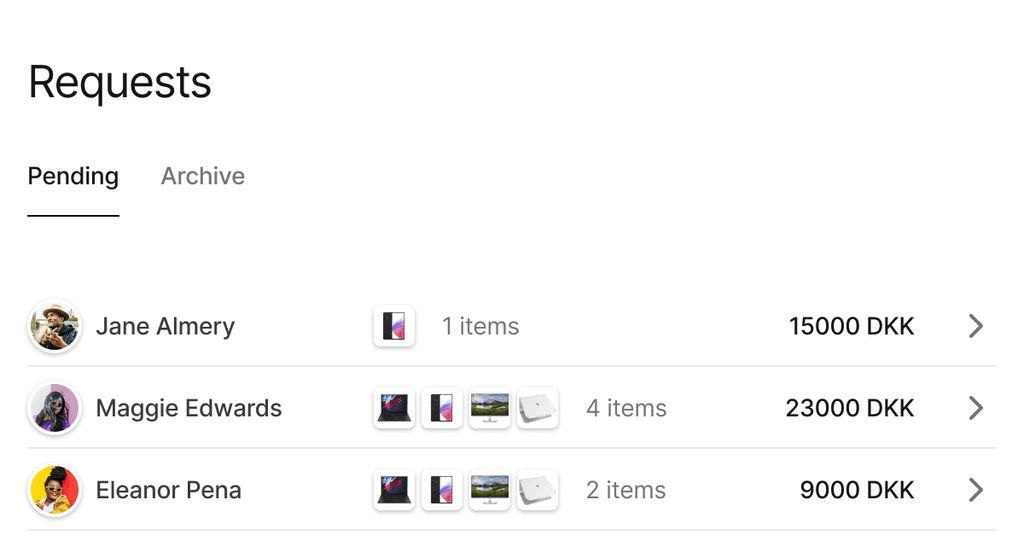Switch to the Pending tab
This screenshot has height=558, width=1024.
[73, 177]
